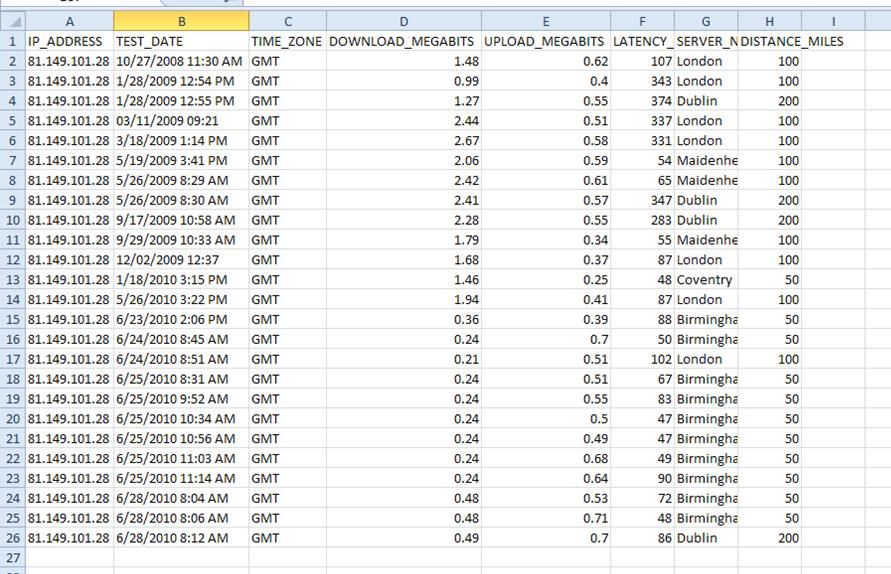Click the TIME_ZONE header cell
This screenshot has width=891, height=574.
coord(287,41)
